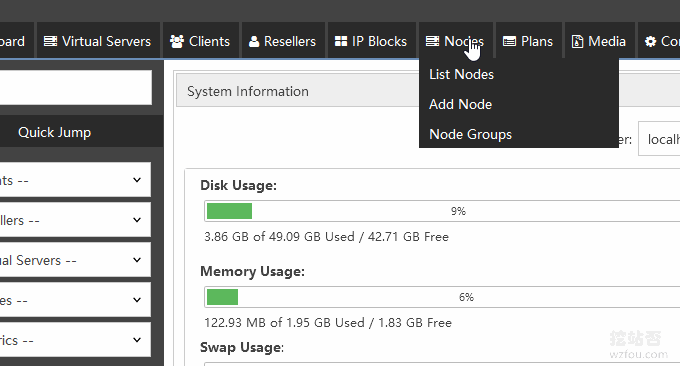Click the '6%' memory usage value
Image resolution: width=680 pixels, height=366 pixels.
coord(466,297)
